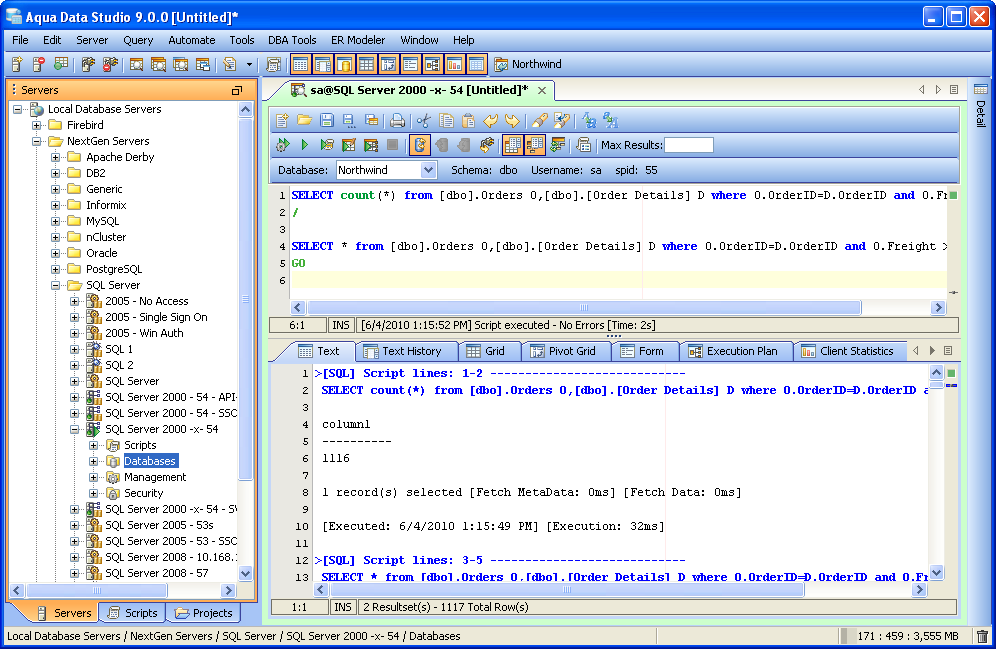Toggle the highlighted grid results button
Viewport: 996px width, 649px height.
pos(513,145)
